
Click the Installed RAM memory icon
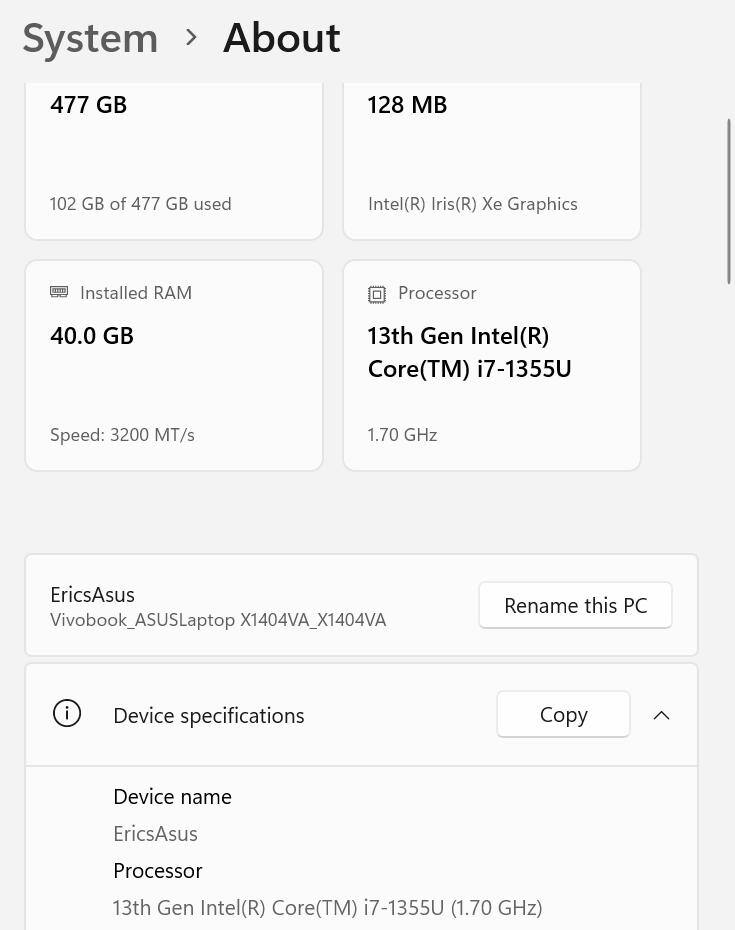click(59, 292)
